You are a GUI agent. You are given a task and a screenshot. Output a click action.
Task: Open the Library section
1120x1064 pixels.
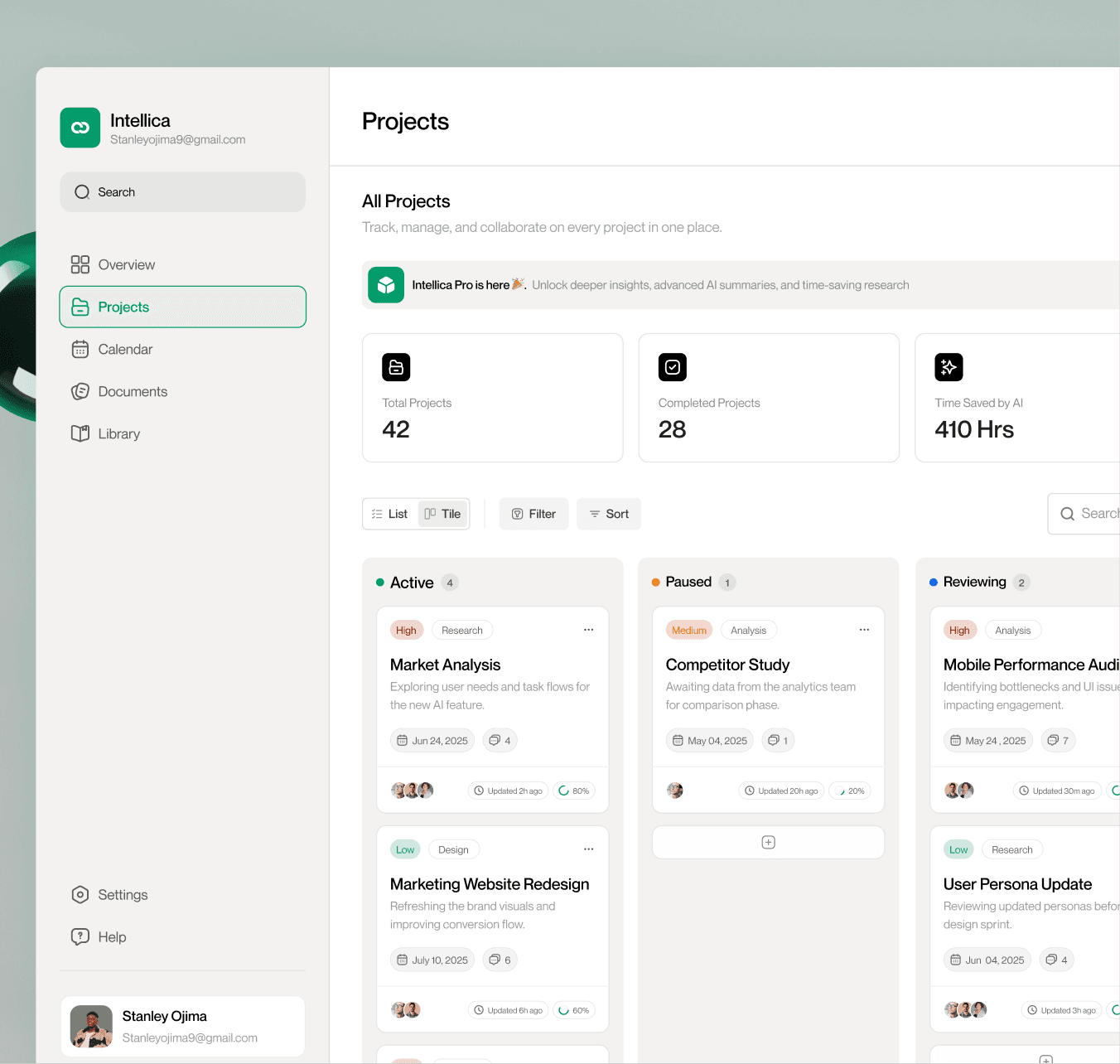(182, 433)
